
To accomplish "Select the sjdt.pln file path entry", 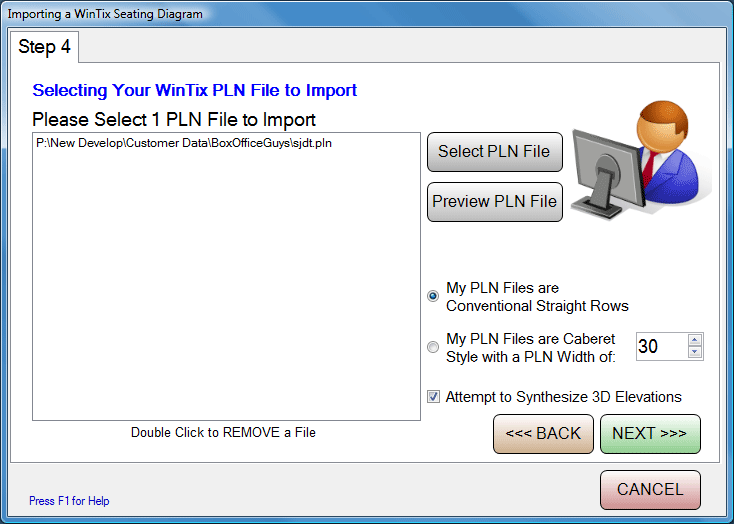I will 184,143.
